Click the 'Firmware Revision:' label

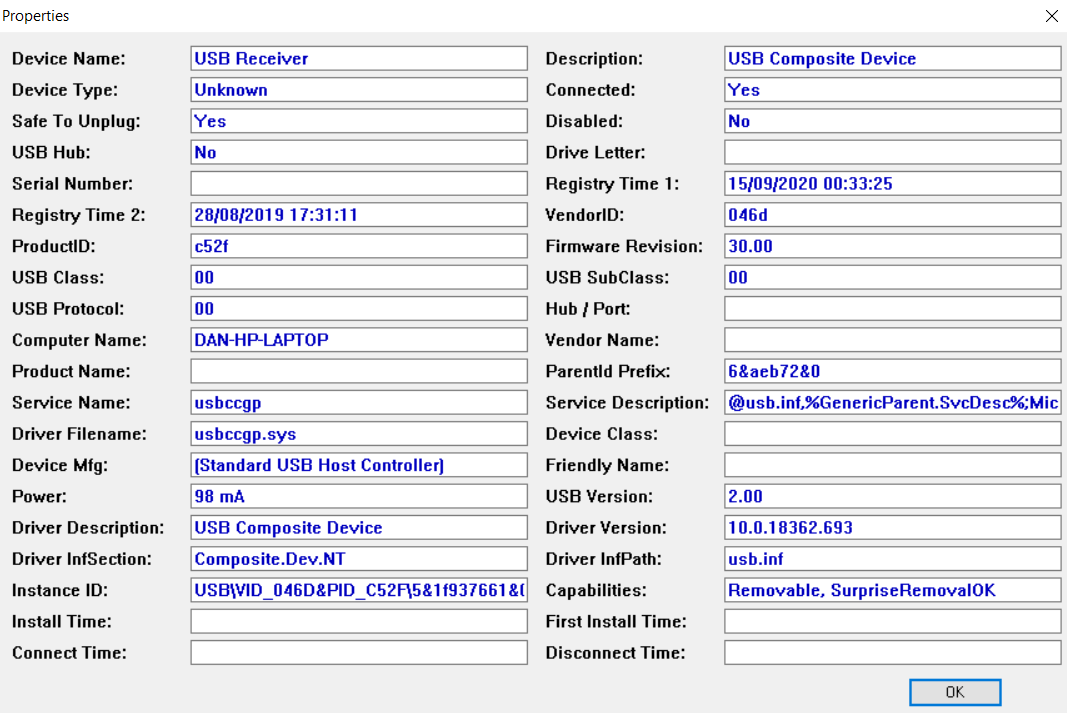(x=624, y=246)
